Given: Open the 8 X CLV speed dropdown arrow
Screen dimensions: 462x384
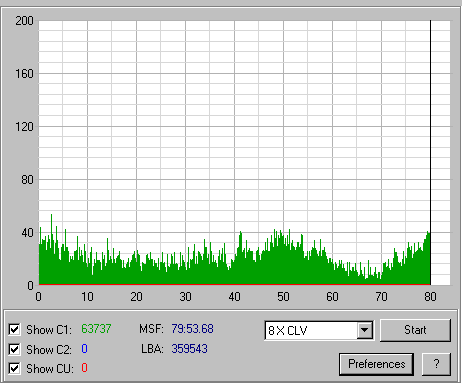Looking at the screenshot, I should [x=365, y=330].
